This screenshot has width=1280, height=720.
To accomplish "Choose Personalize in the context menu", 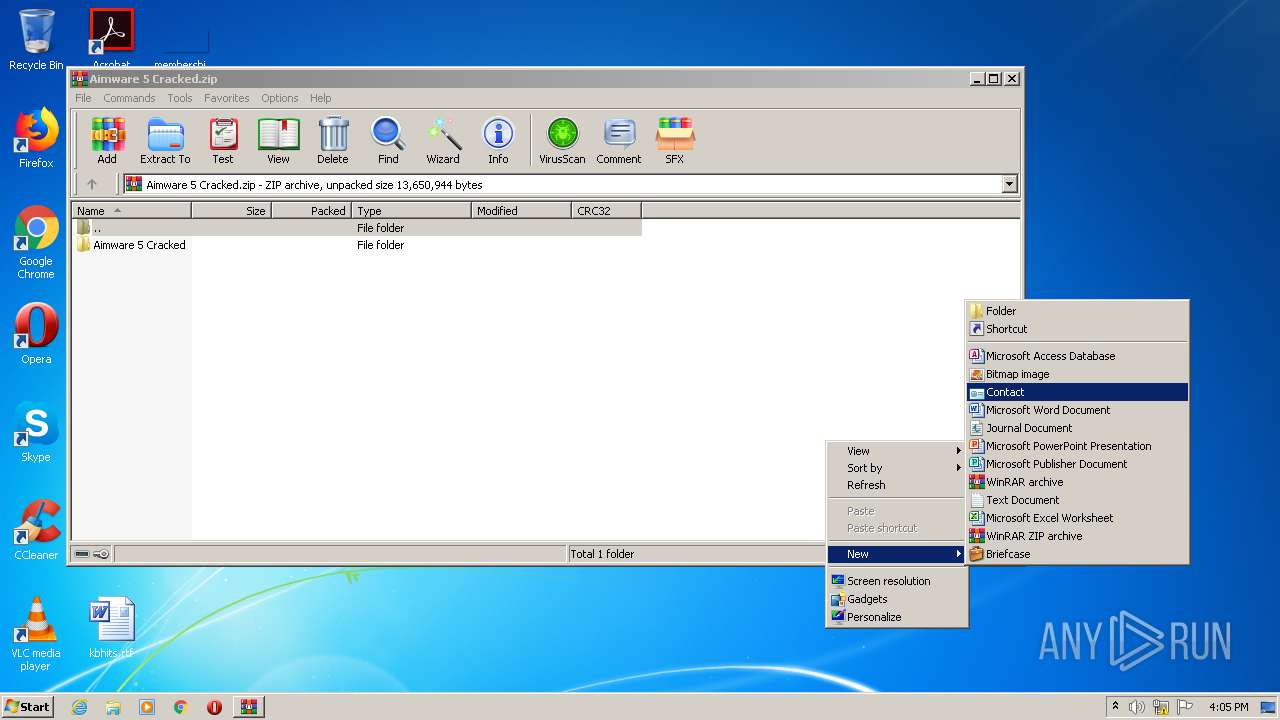I will tap(896, 617).
